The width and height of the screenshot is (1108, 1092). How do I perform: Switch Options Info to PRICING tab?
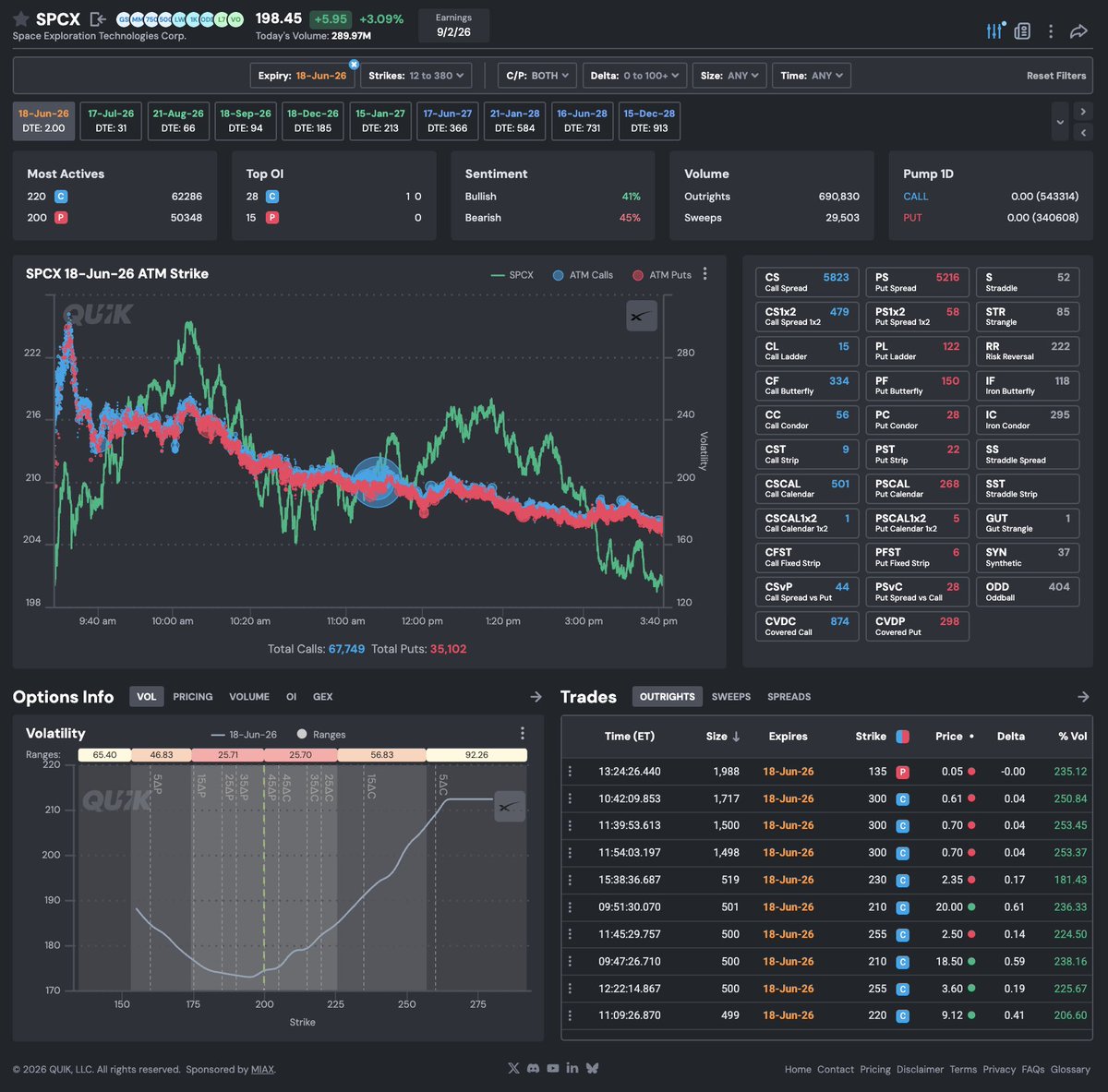click(193, 697)
